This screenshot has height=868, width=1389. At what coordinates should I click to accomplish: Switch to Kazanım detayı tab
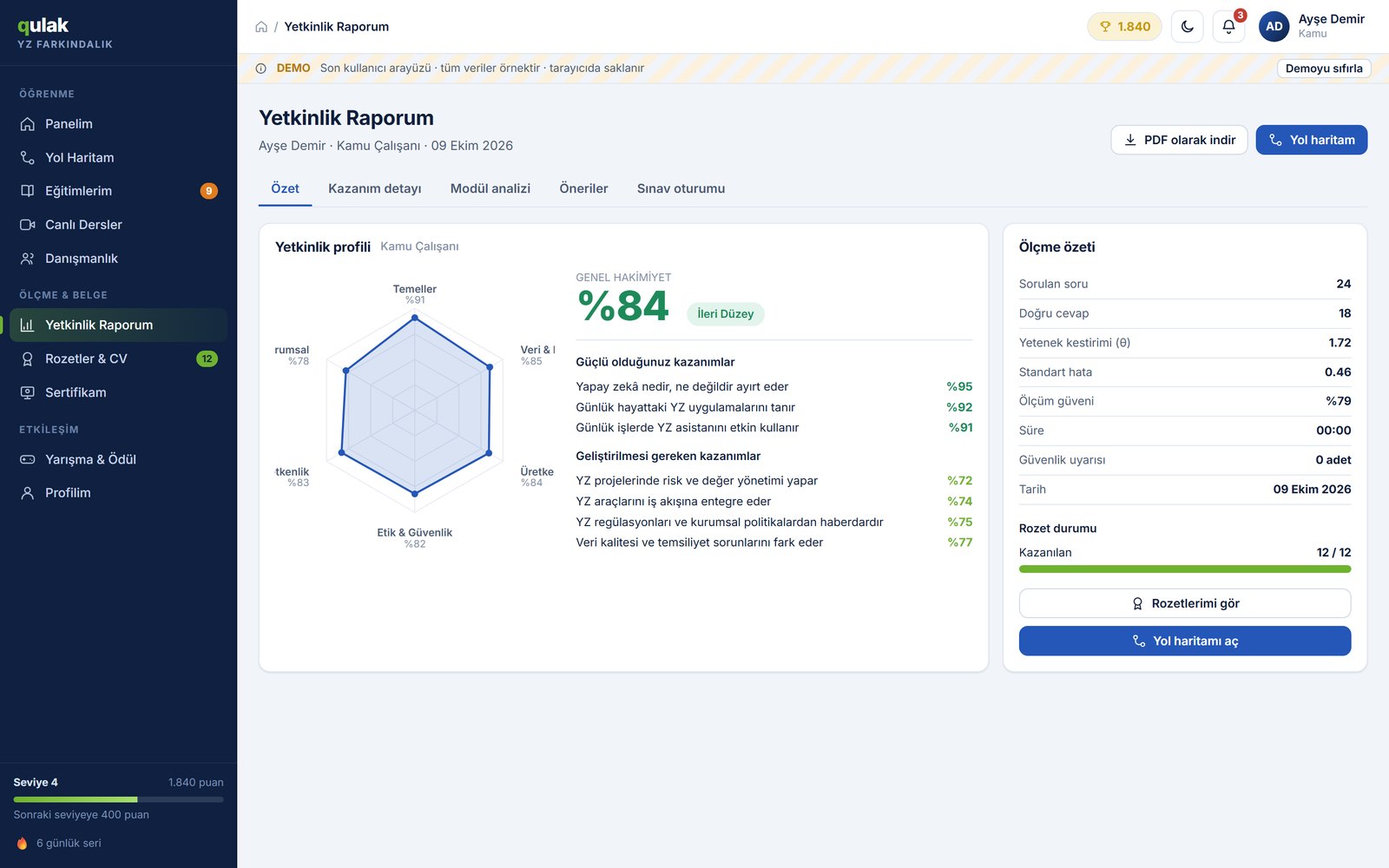click(x=375, y=188)
